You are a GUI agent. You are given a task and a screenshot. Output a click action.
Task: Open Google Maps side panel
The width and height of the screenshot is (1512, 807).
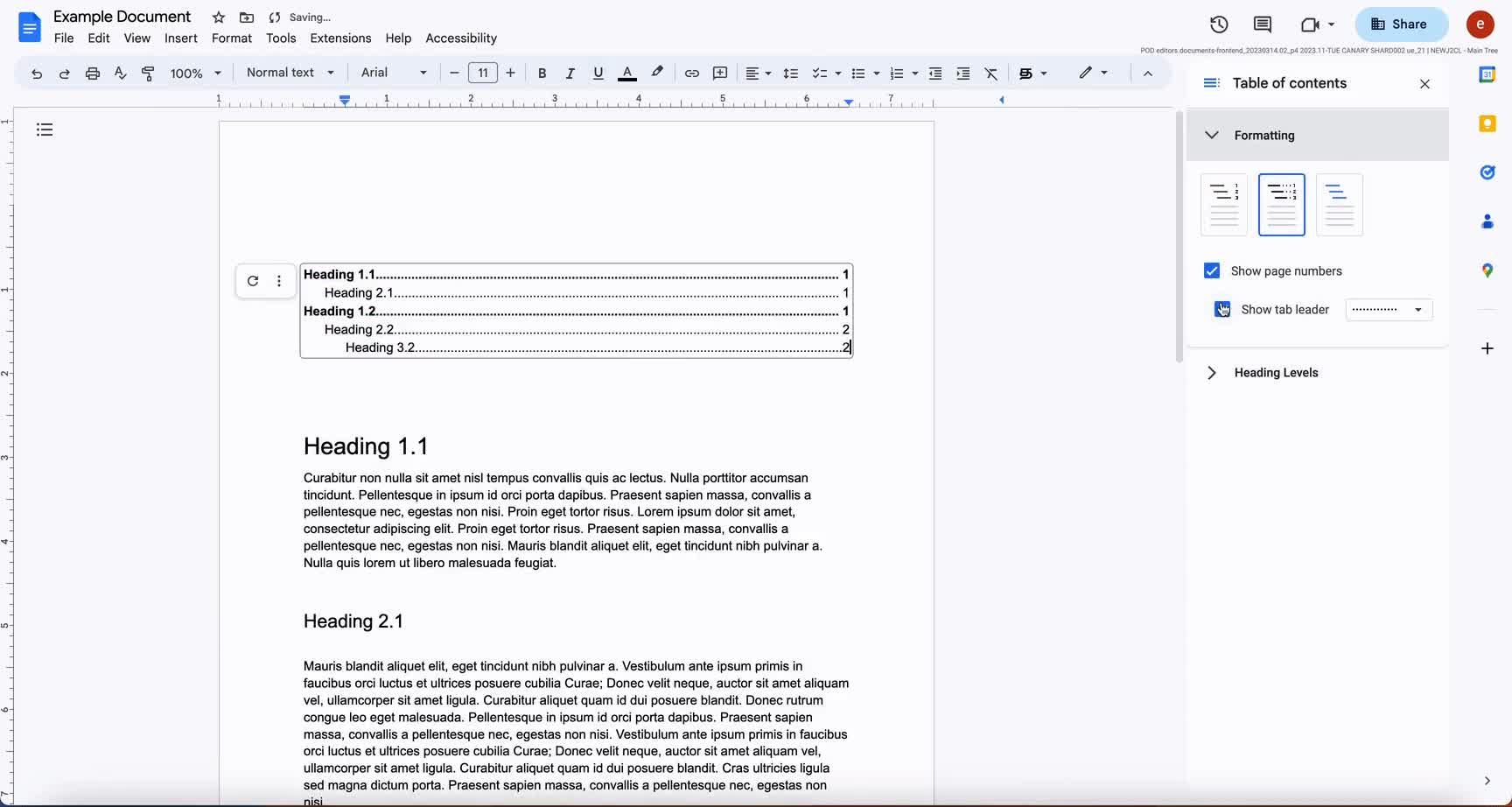click(x=1487, y=270)
